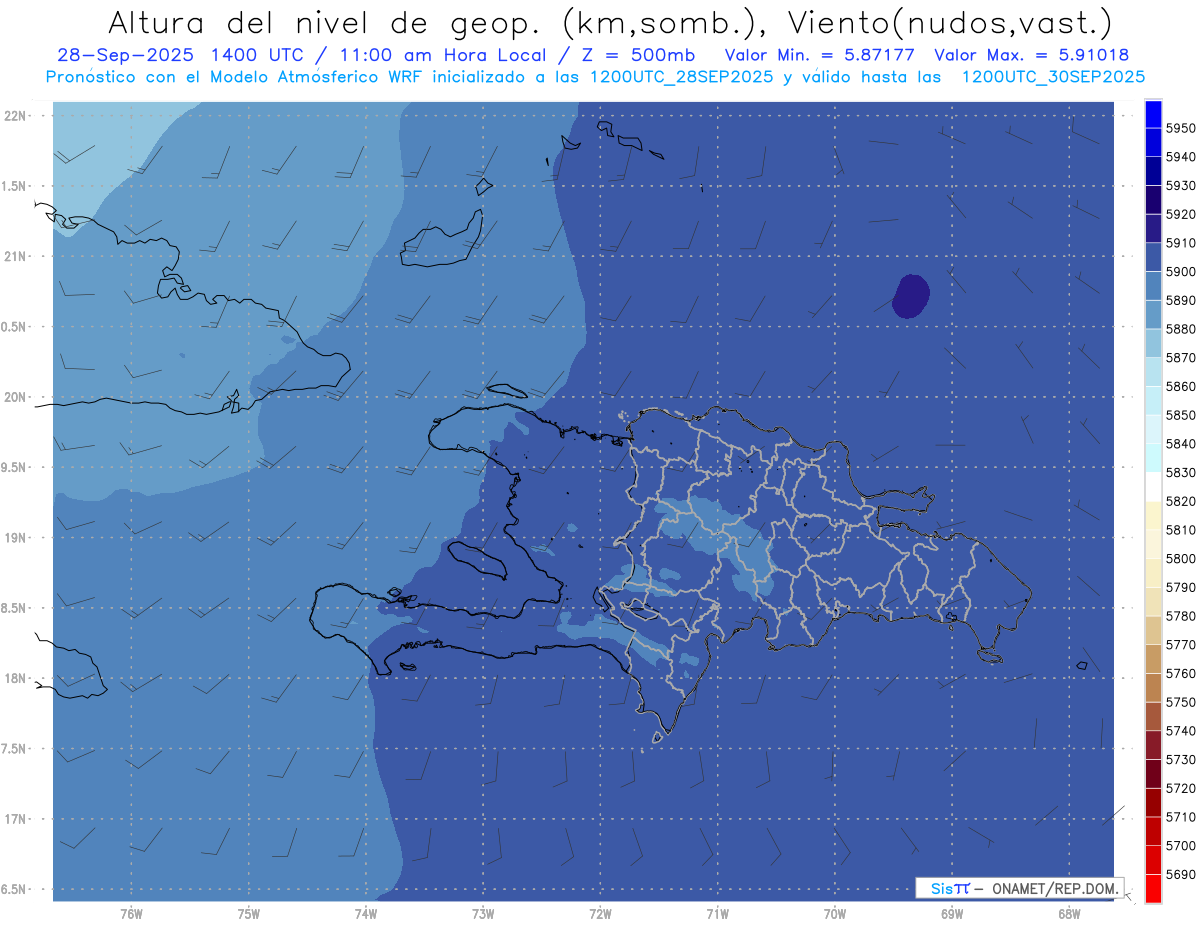Click the 75W longitude axis label
This screenshot has height=927, width=1200.
coord(249,913)
